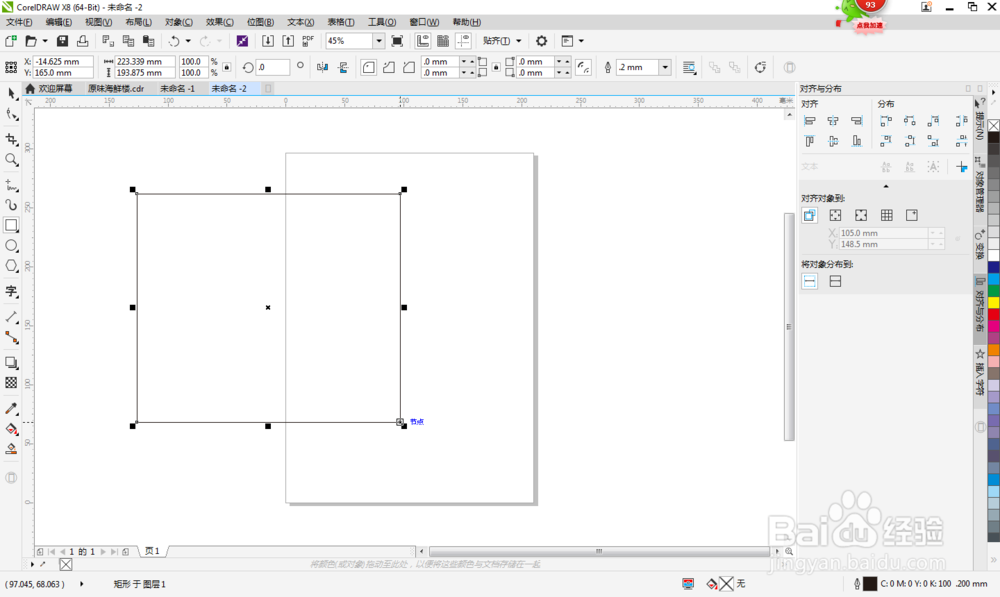This screenshot has height=597, width=1000.
Task: Toggle relative corner scaling
Action: point(583,67)
